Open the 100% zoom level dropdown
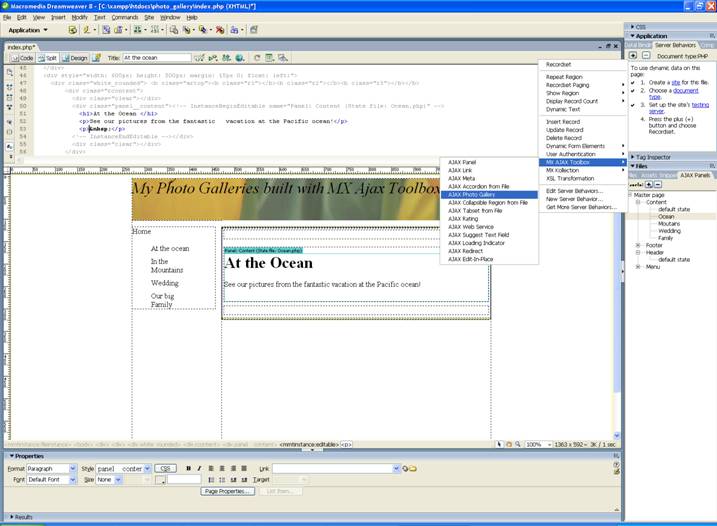717x526 pixels. click(x=549, y=444)
